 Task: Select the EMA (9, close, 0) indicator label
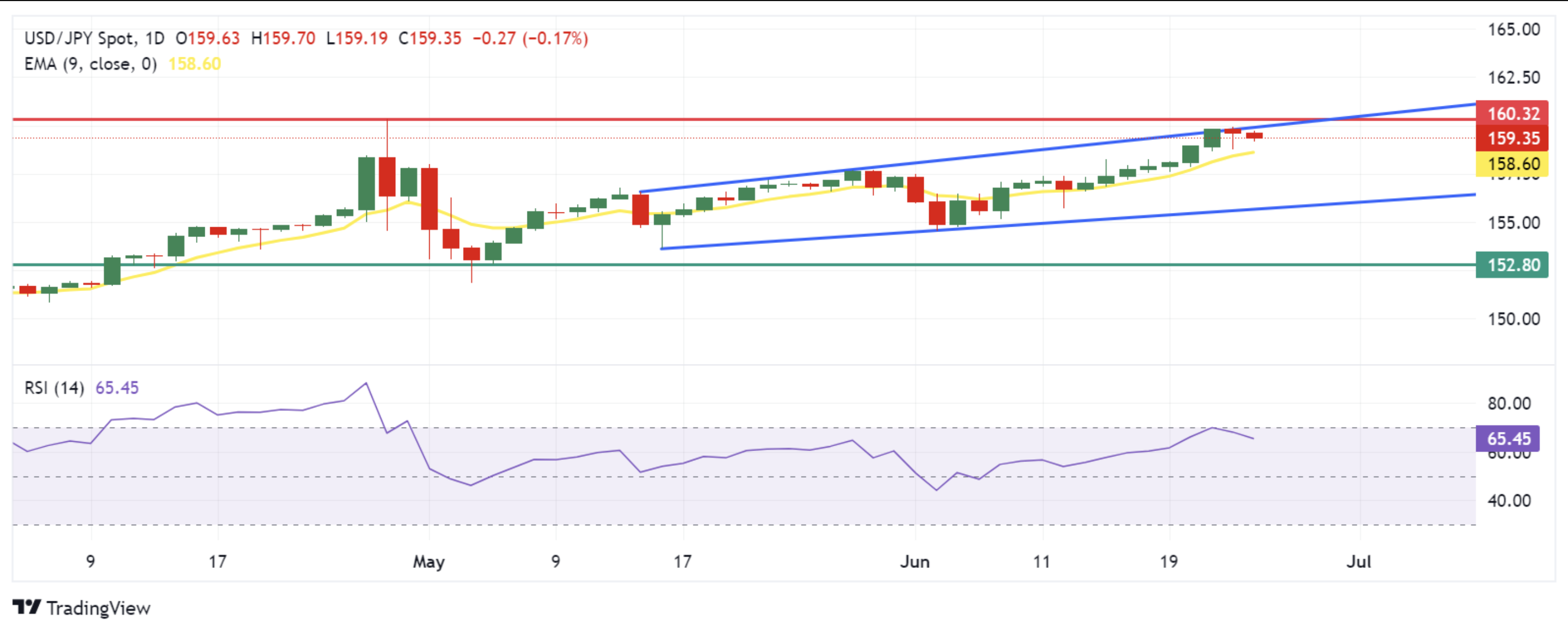coord(91,64)
